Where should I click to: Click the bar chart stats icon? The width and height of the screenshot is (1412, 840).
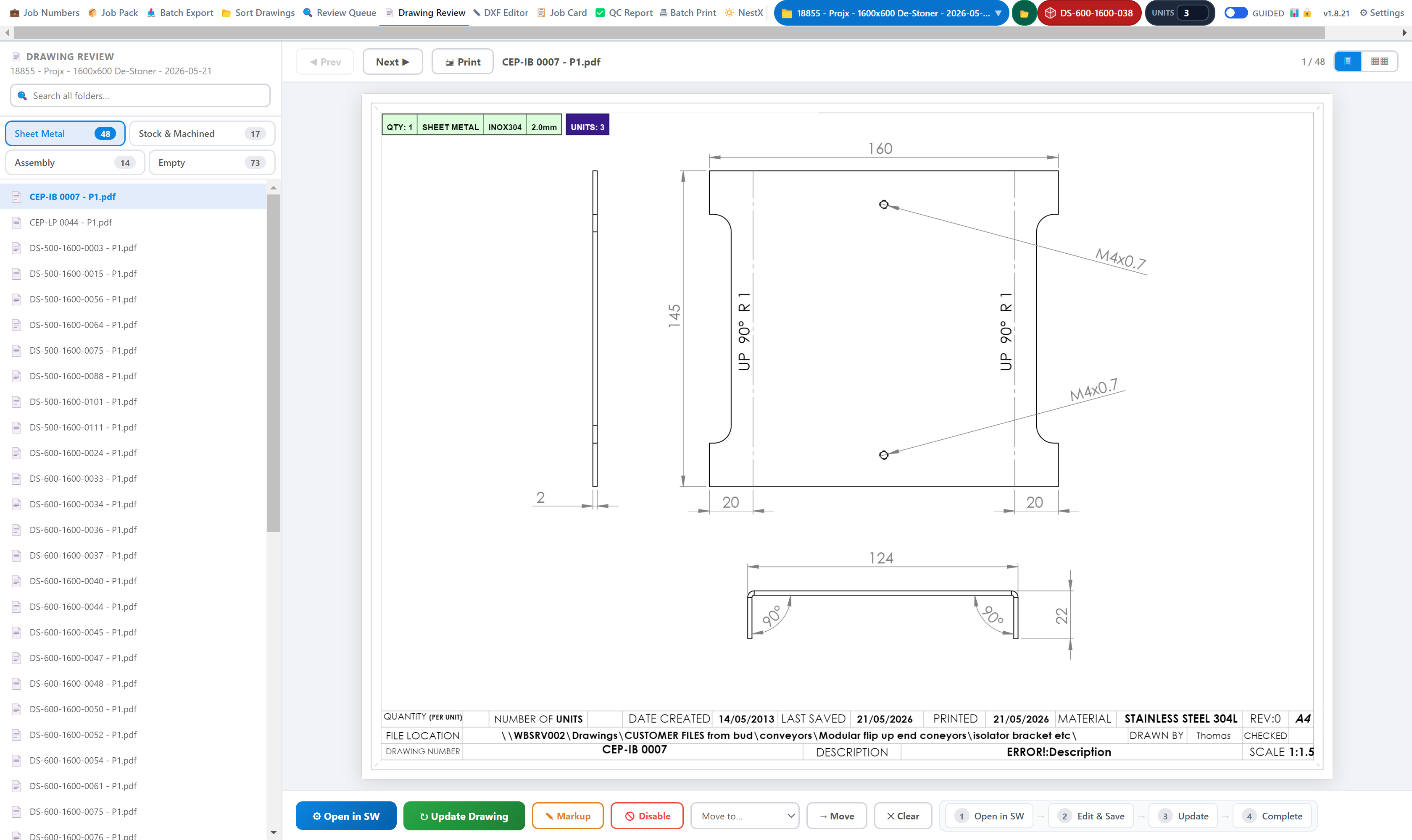(1294, 13)
